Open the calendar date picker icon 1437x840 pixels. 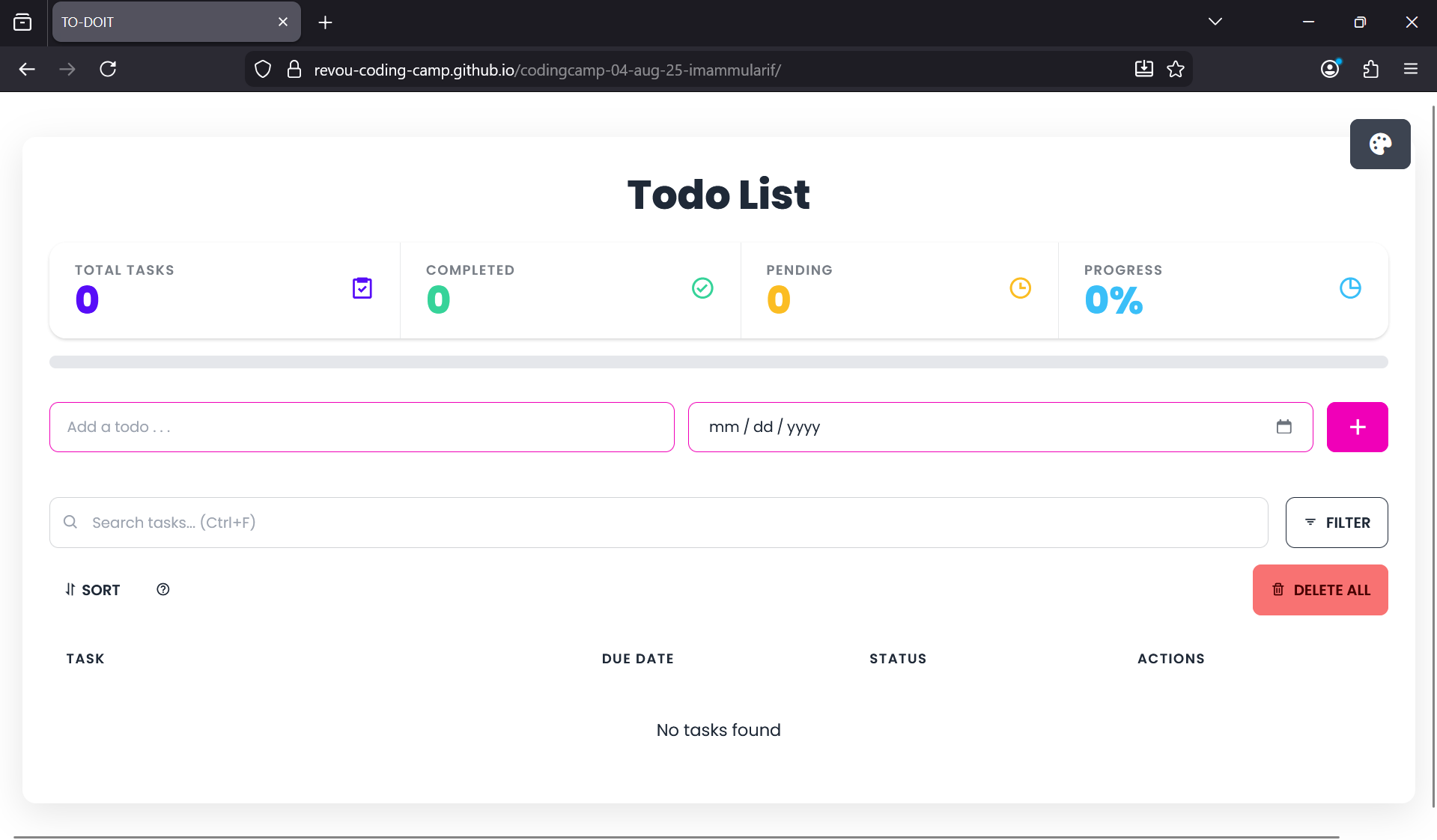(x=1283, y=427)
